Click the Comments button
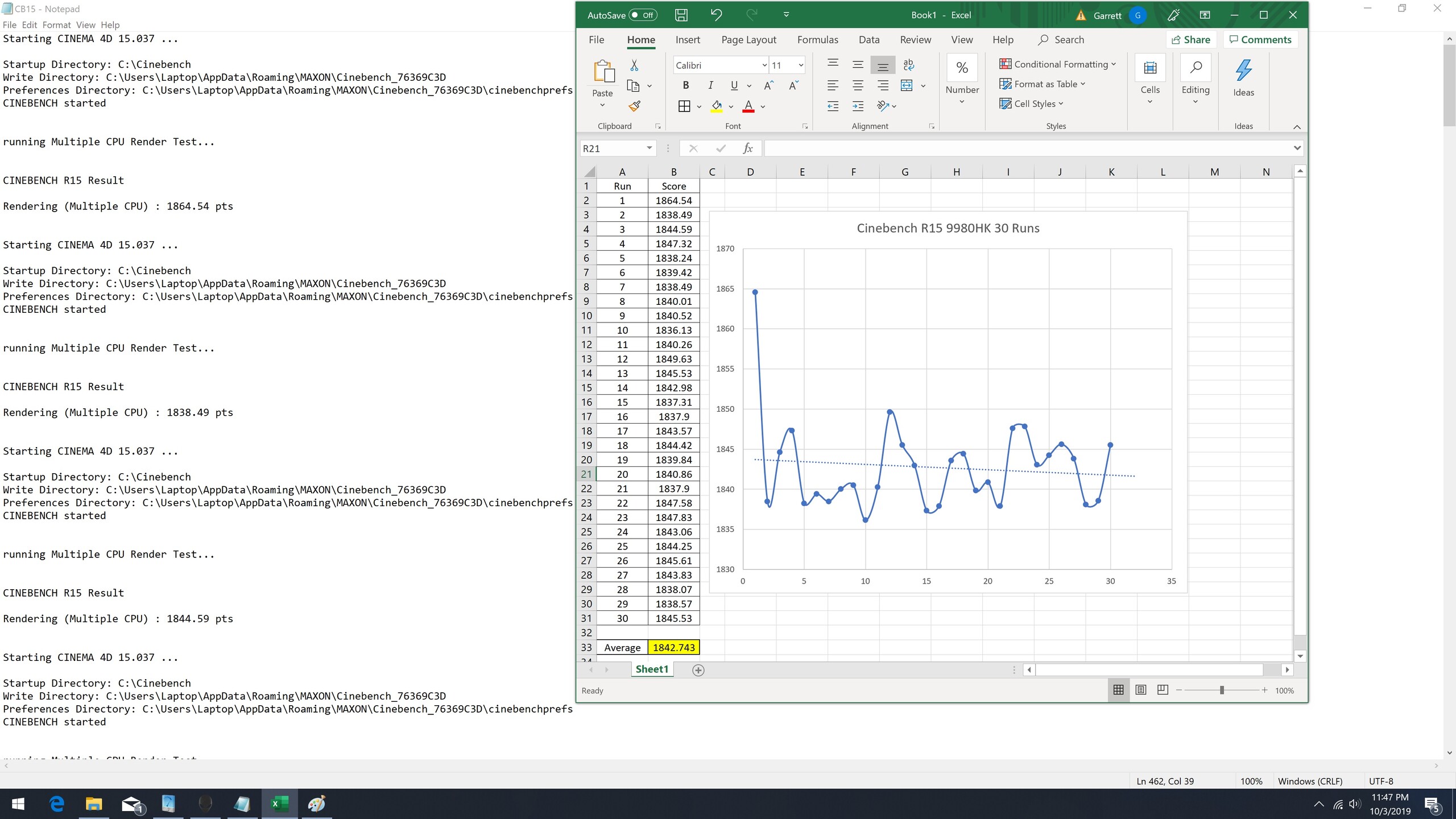 1260,40
